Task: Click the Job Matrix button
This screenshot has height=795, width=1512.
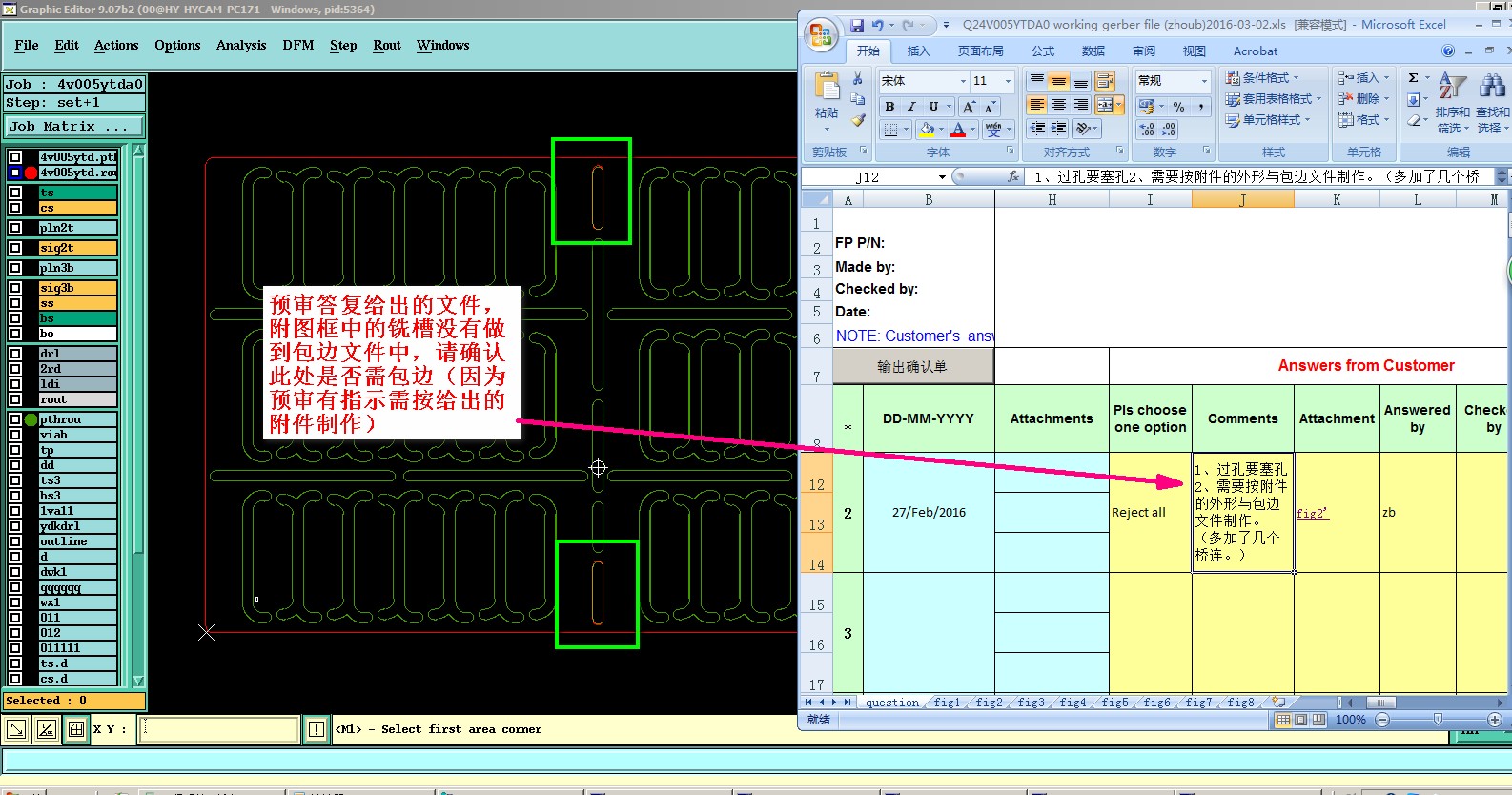Action: coord(73,127)
